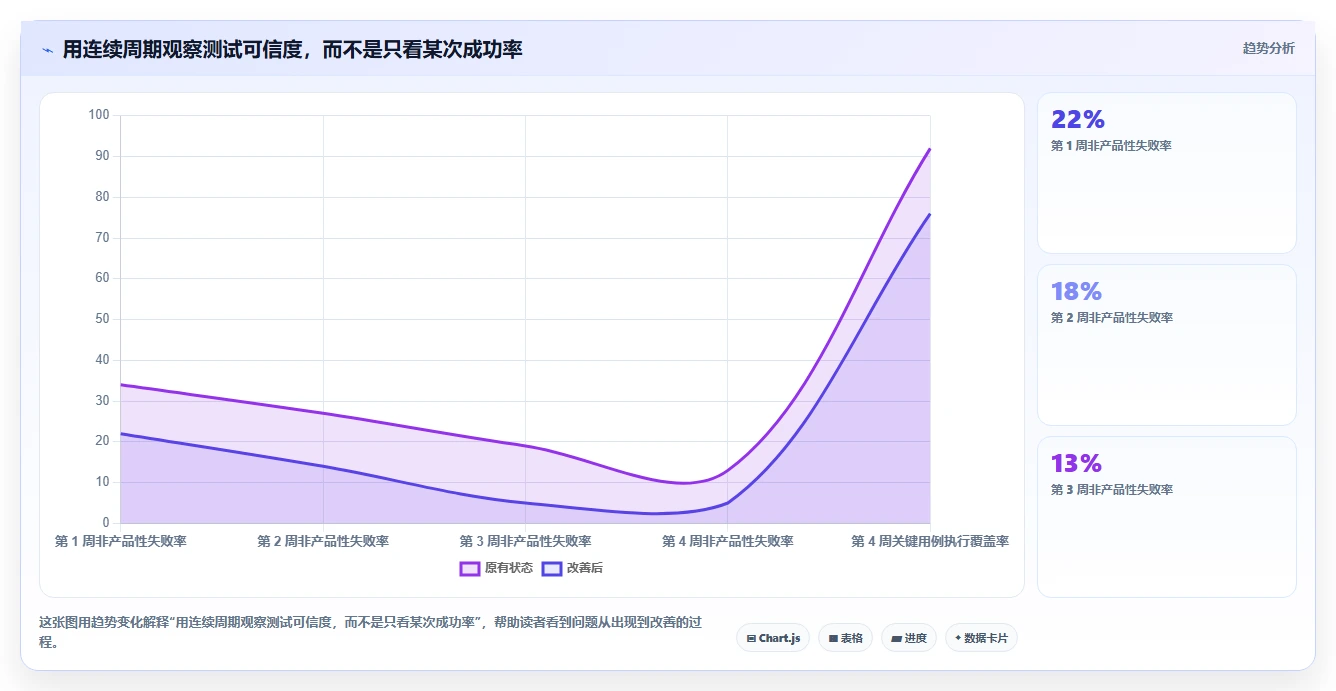
Task: Select the Chart.js tag
Action: [x=773, y=638]
